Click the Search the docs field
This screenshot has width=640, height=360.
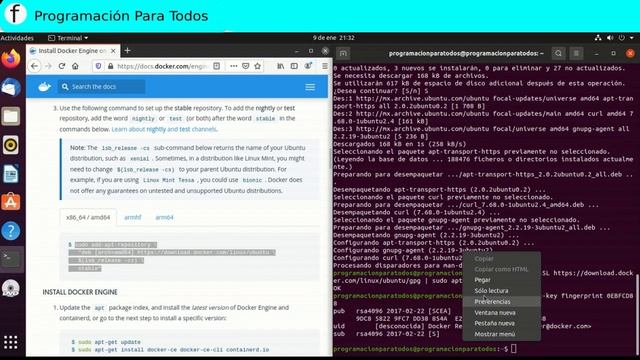click(x=102, y=87)
